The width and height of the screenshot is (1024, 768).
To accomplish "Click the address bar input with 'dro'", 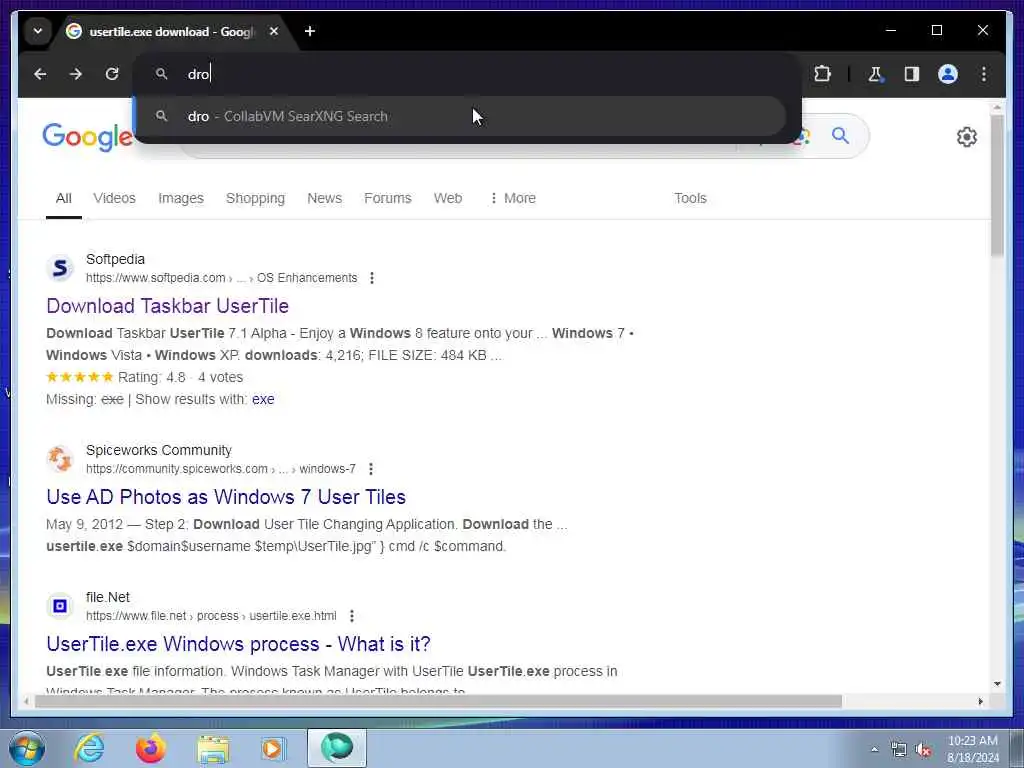I will pyautogui.click(x=467, y=74).
